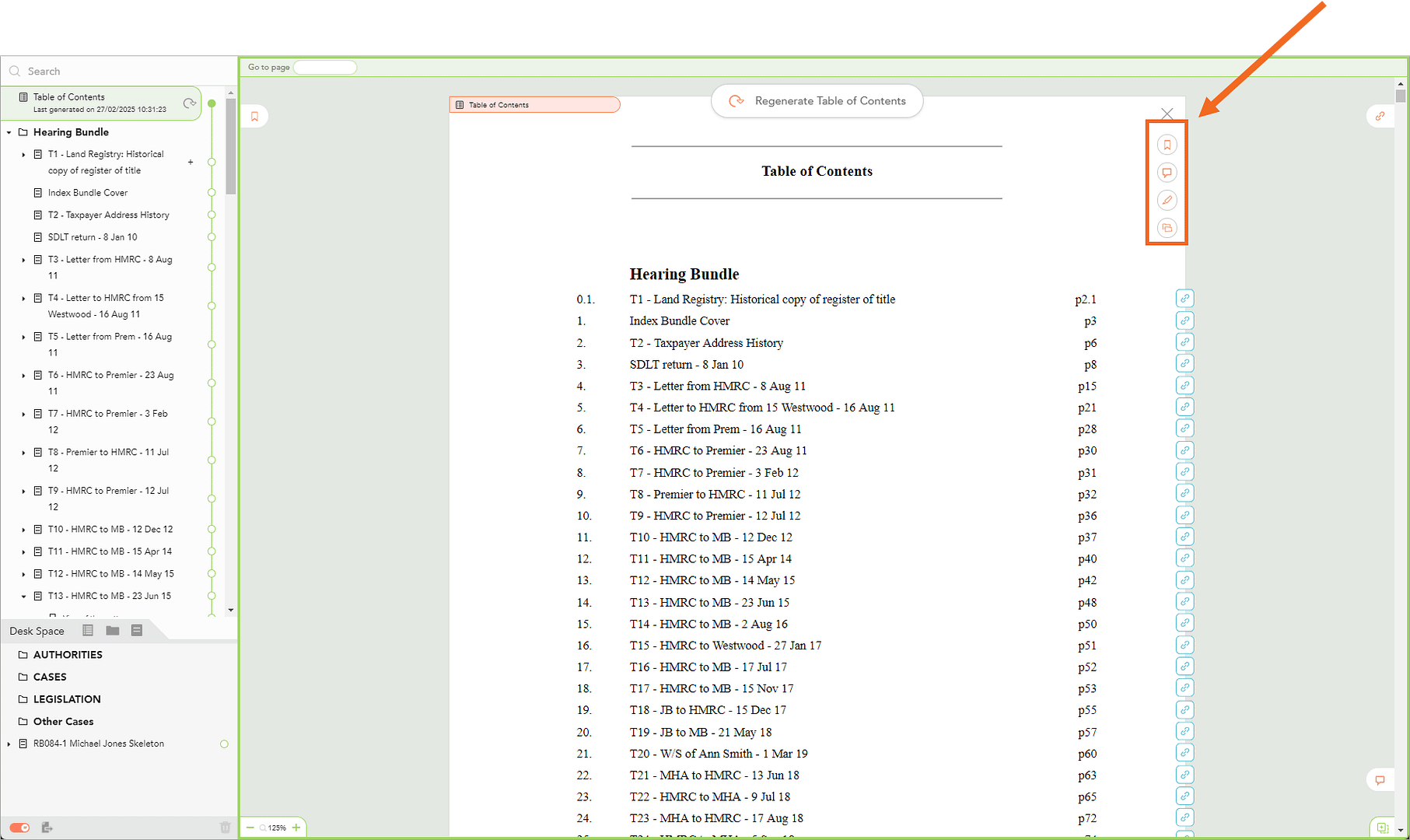Screen dimensions: 1410x840
Task: Click link icon for T23 MHA to HMRC row
Action: click(x=1184, y=817)
